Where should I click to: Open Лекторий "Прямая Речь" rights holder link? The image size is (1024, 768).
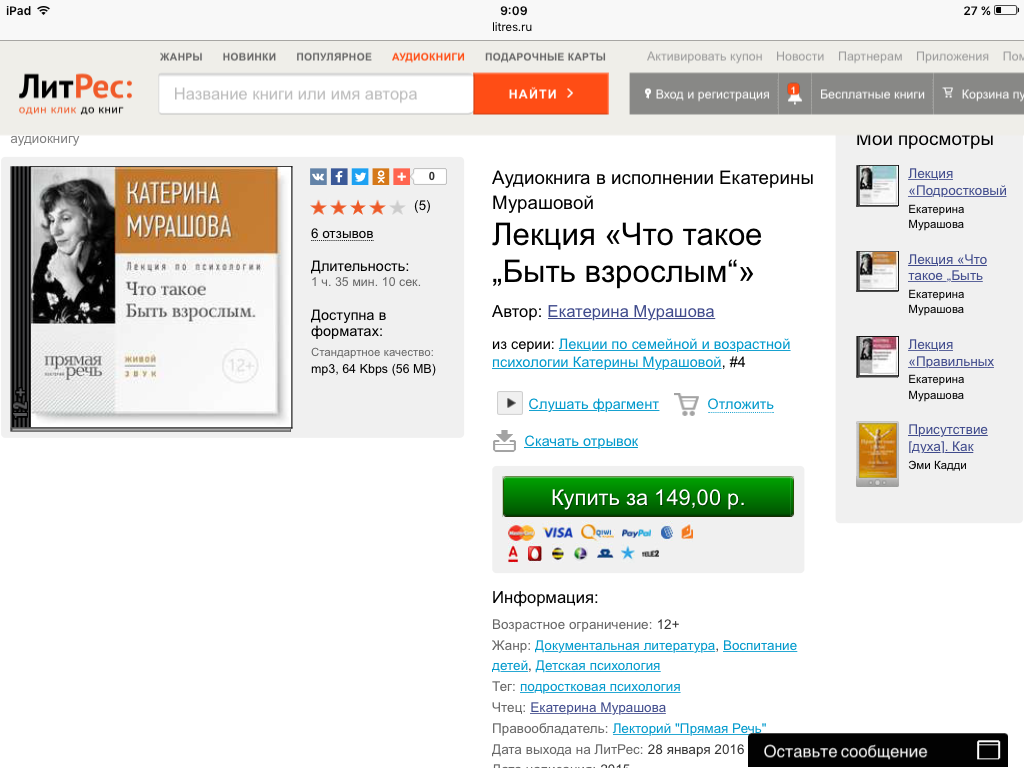pos(690,728)
